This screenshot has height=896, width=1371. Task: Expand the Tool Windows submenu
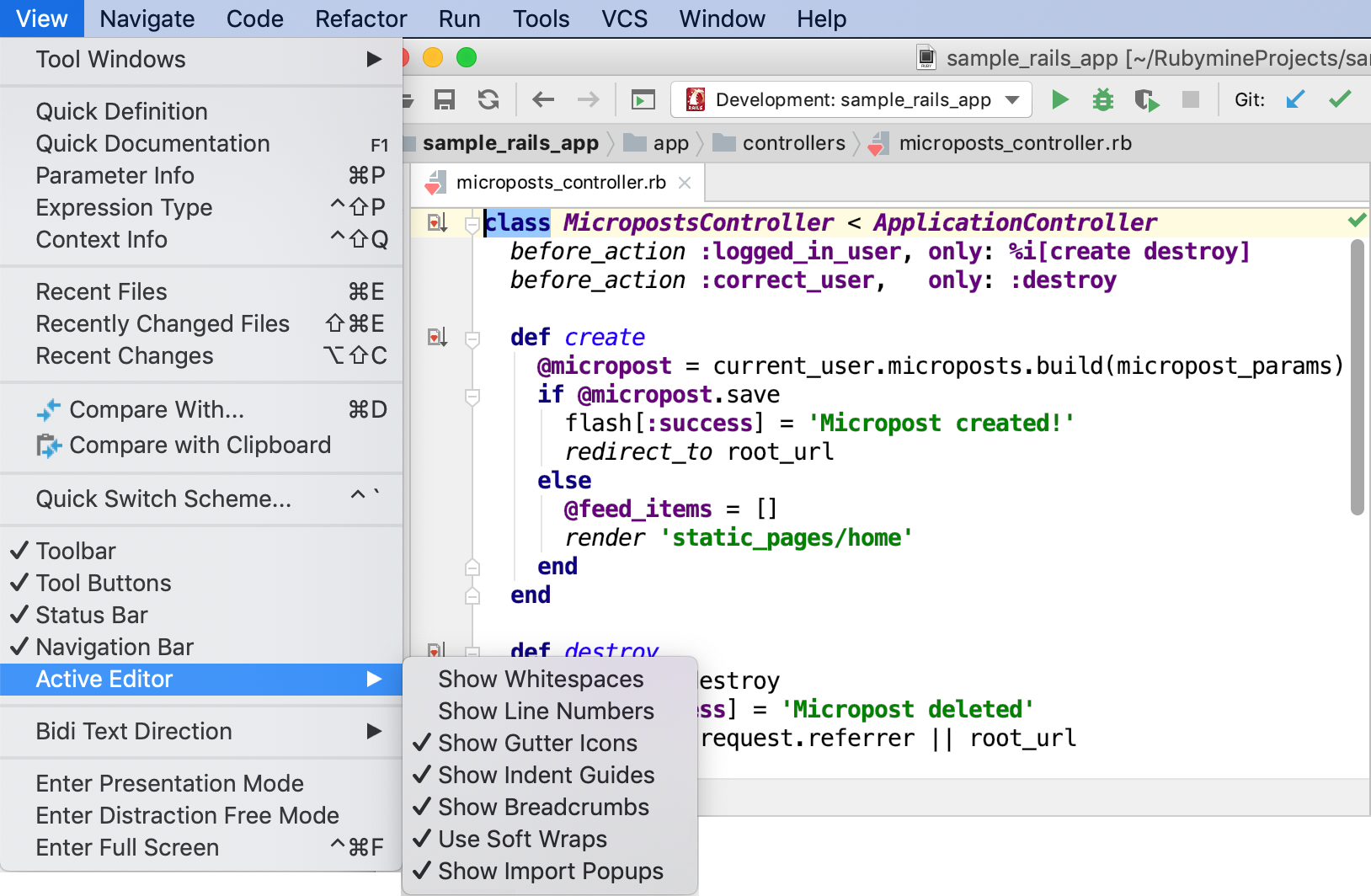tap(201, 60)
